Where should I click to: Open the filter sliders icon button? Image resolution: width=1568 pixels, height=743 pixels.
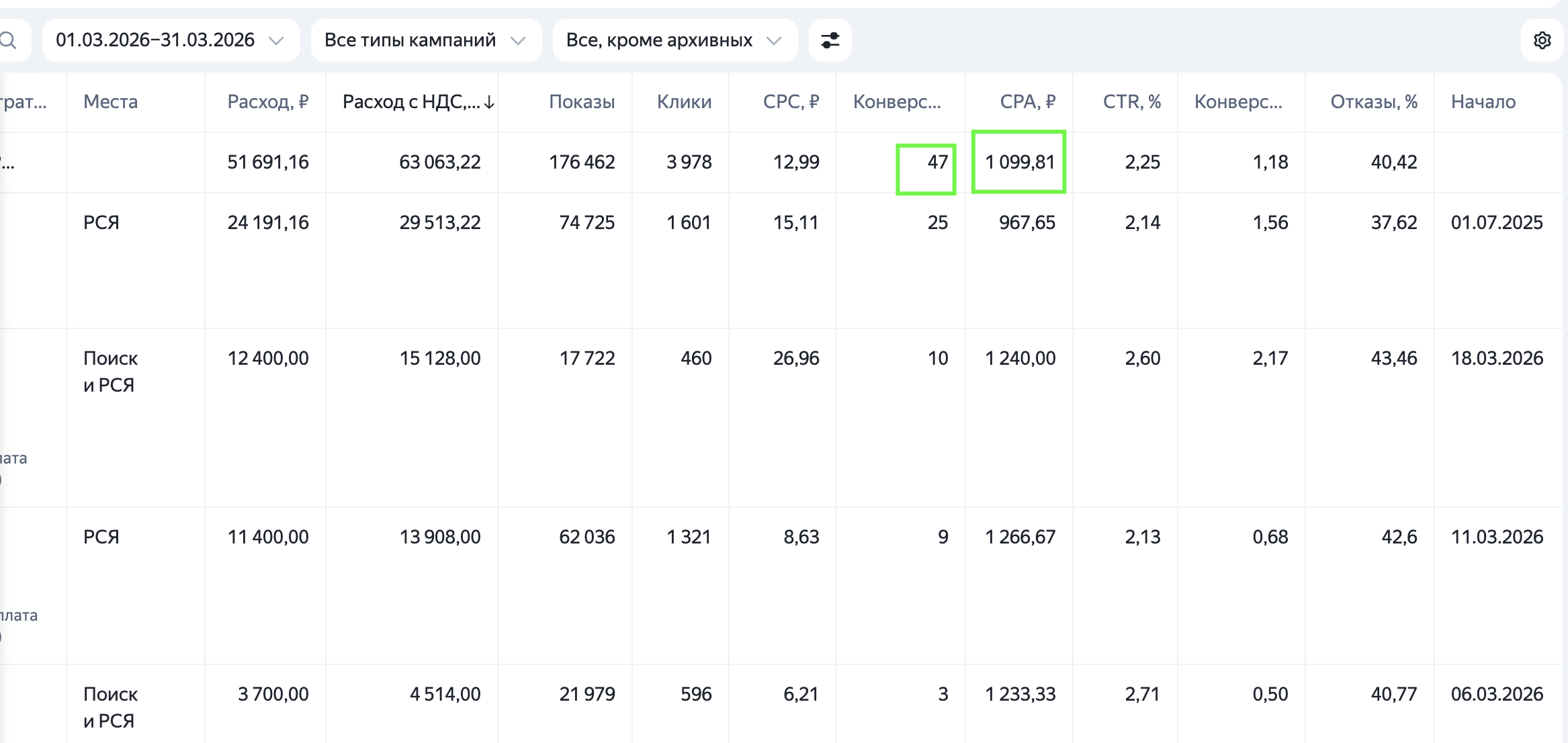(830, 40)
